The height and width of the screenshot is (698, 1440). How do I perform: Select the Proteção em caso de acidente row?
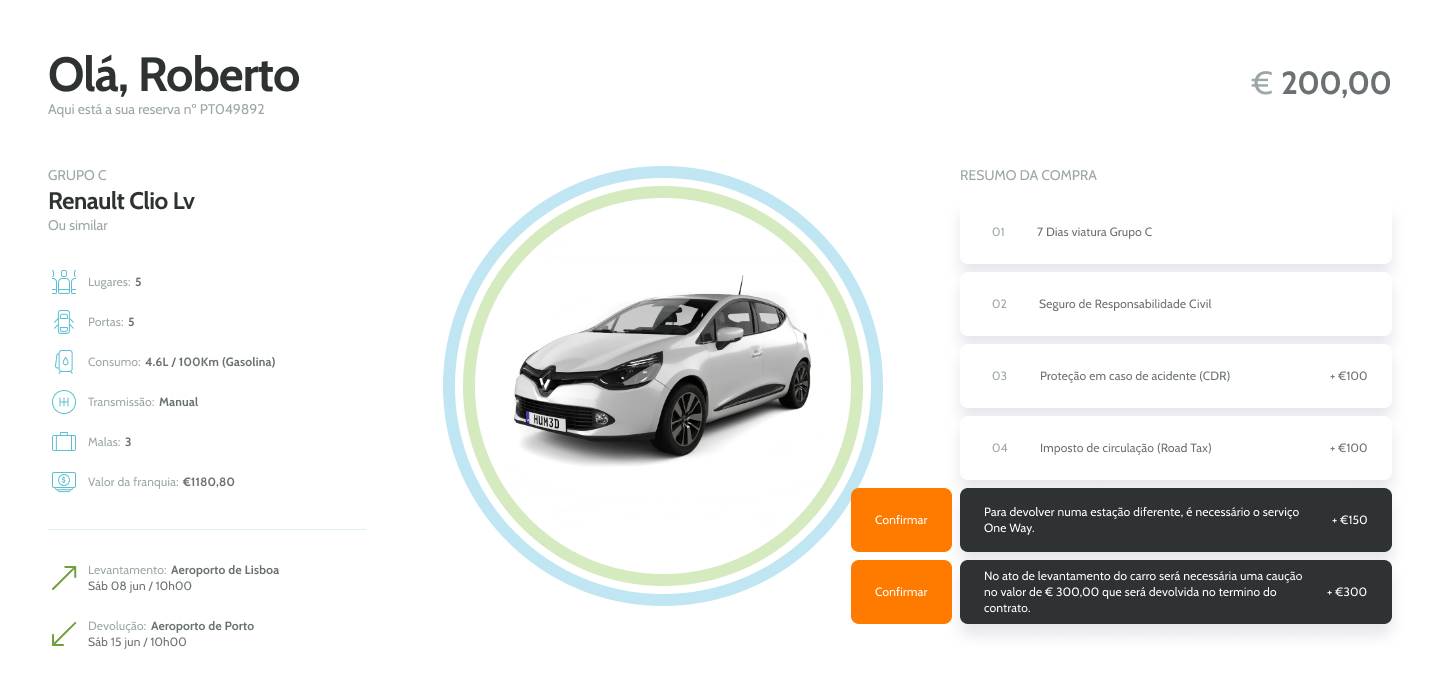(x=1176, y=376)
